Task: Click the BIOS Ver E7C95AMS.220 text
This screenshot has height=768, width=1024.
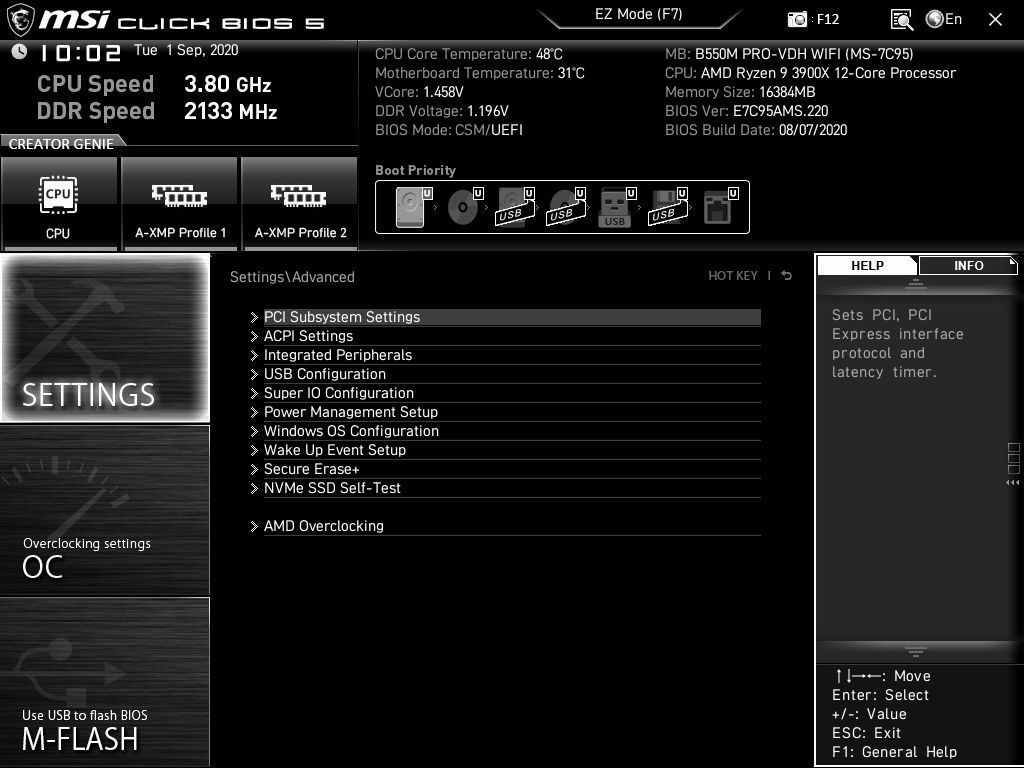Action: coord(746,111)
